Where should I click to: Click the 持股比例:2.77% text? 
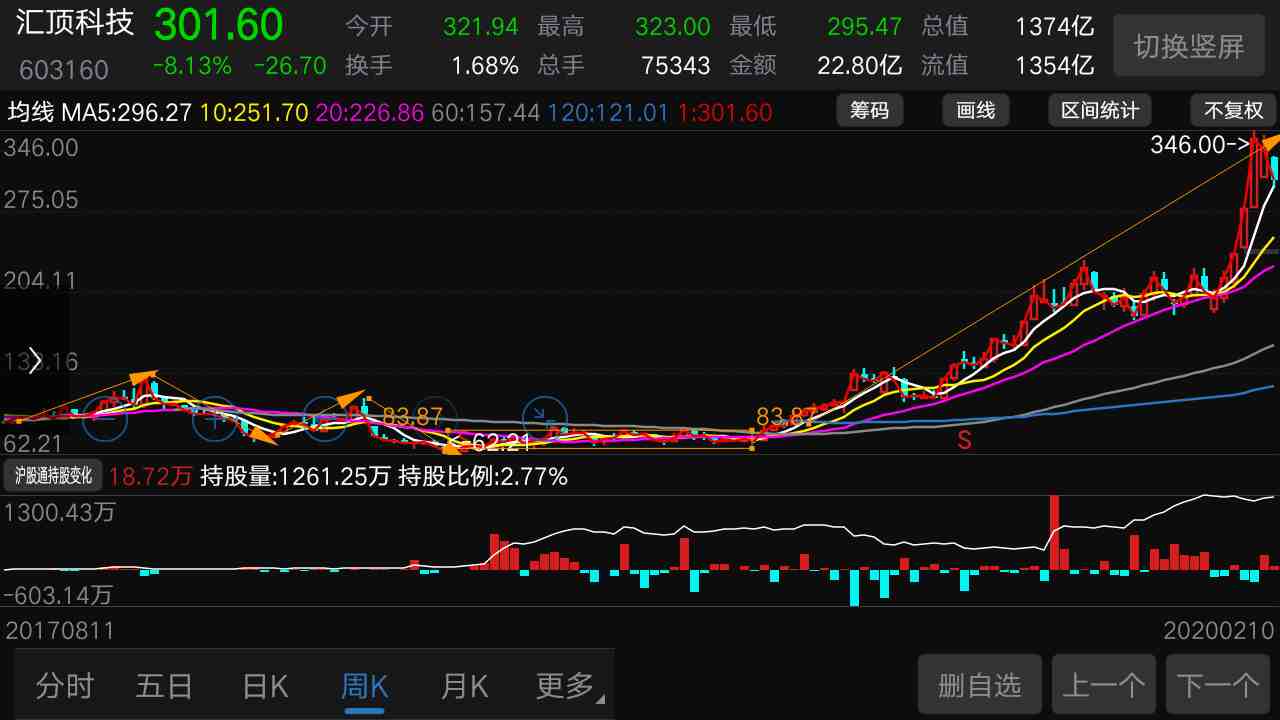483,476
